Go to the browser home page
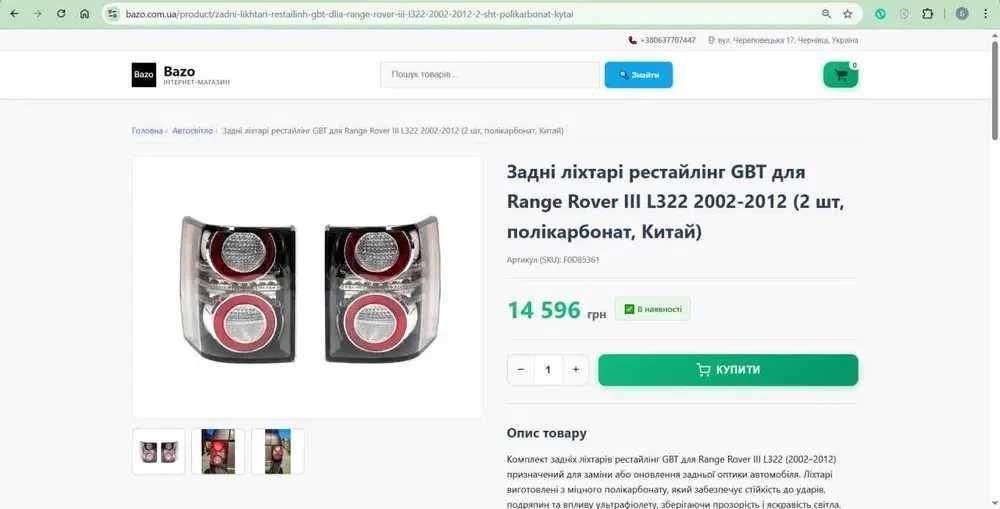Screen dimensions: 1000x509 (85, 13)
